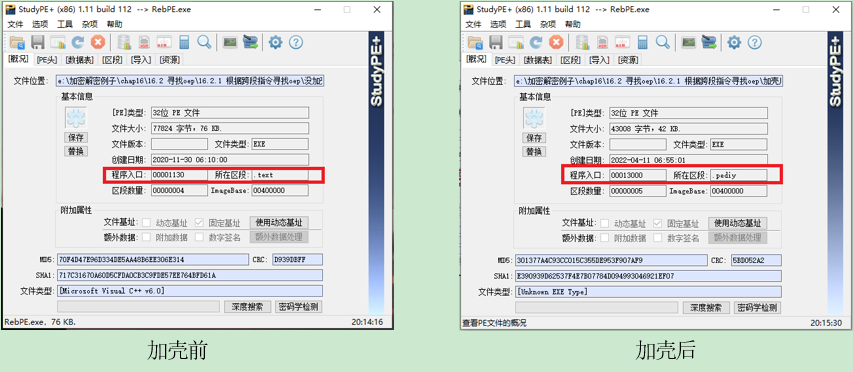The height and width of the screenshot is (372, 853).
Task: Click 密码学检测 button in 加壳后 window
Action: [x=757, y=308]
